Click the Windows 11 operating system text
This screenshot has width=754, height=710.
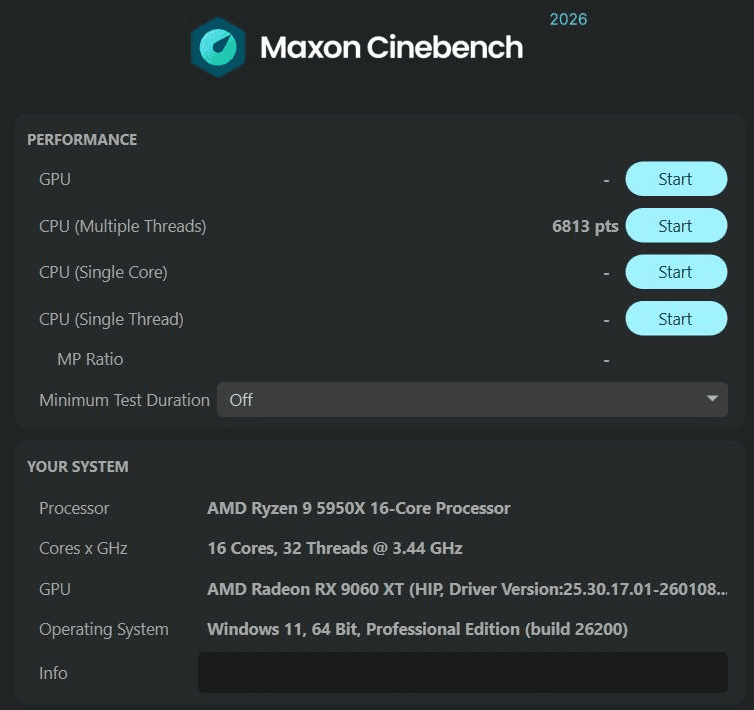tap(417, 629)
